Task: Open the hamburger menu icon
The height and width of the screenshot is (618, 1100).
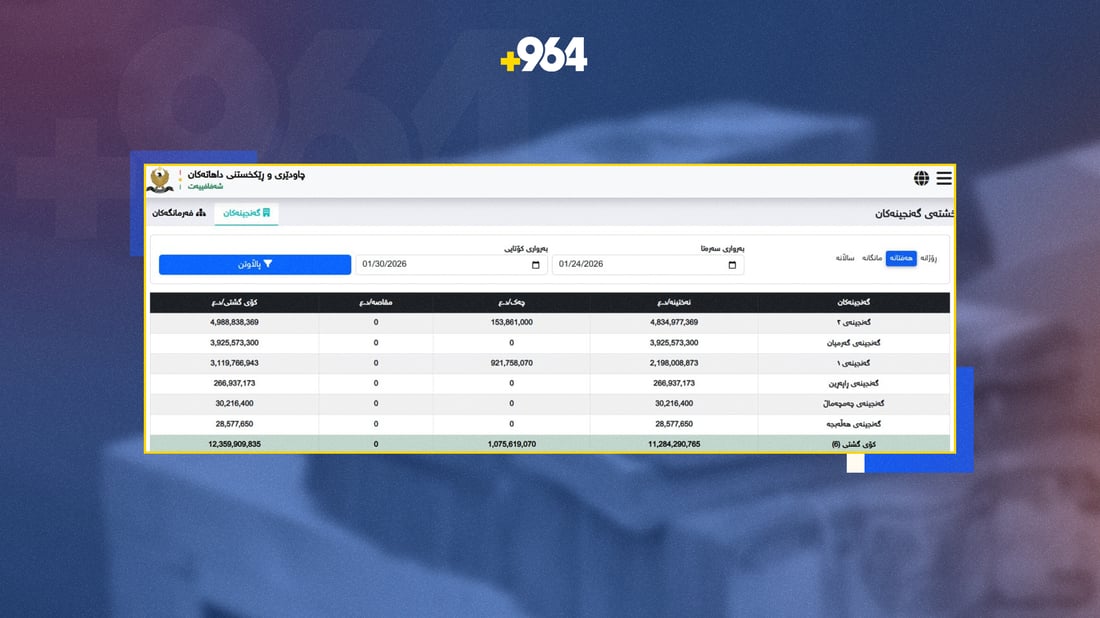Action: pos(943,179)
